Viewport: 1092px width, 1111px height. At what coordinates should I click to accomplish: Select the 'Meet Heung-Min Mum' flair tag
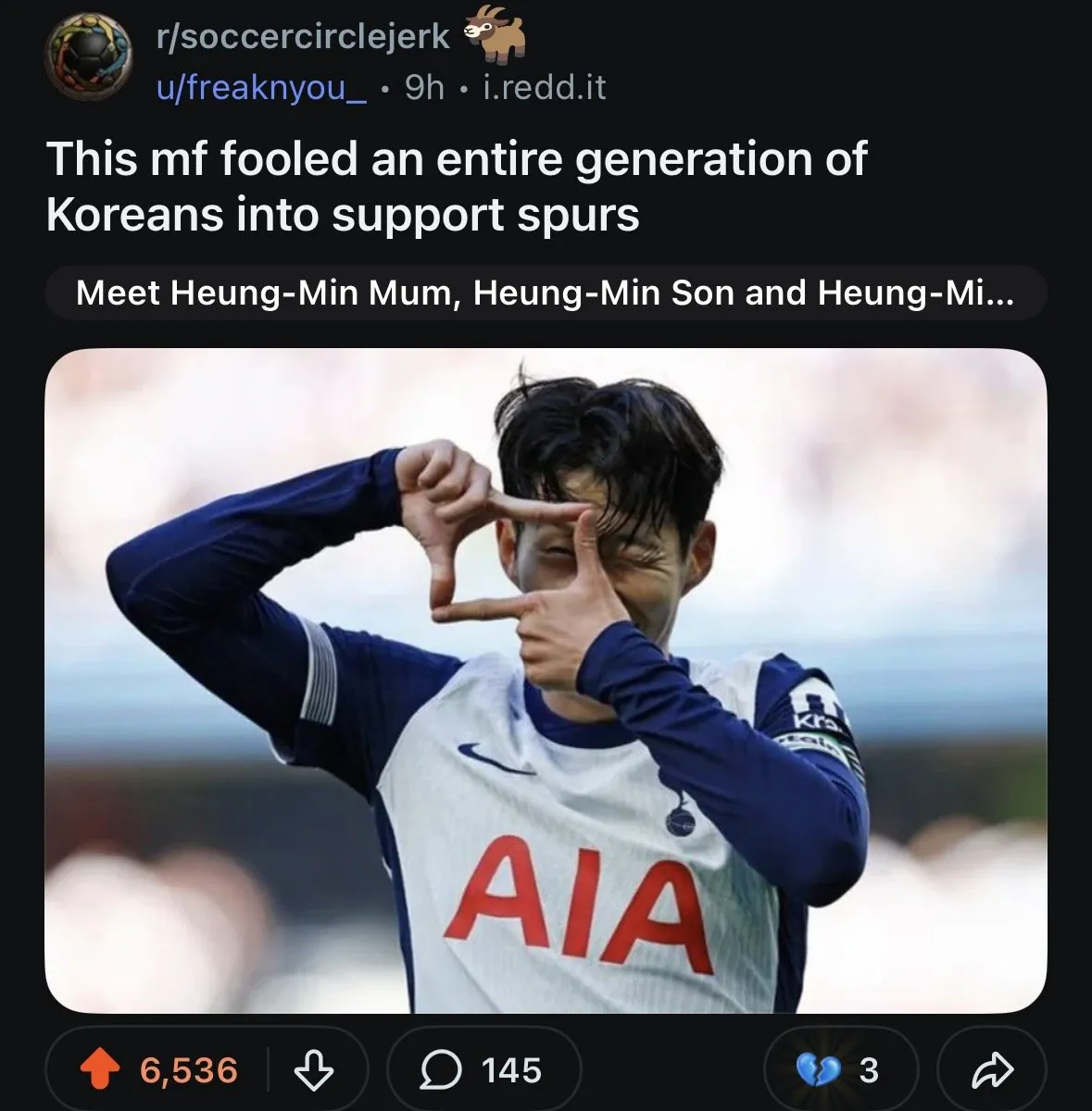[545, 293]
